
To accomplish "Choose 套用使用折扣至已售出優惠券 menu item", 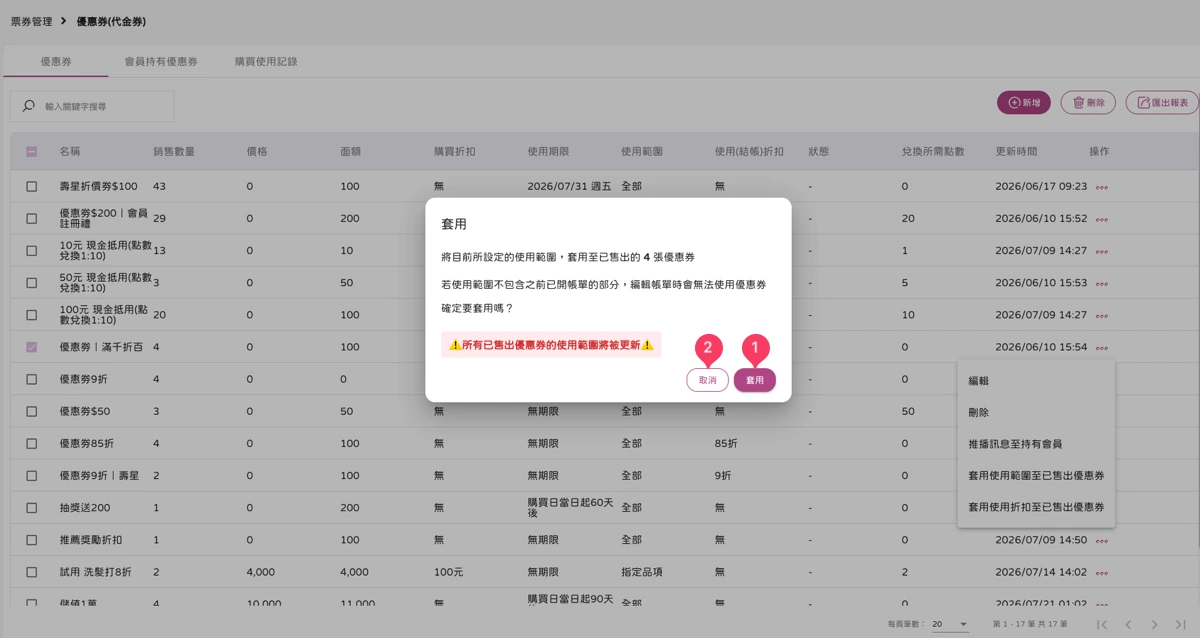I will tap(1036, 508).
